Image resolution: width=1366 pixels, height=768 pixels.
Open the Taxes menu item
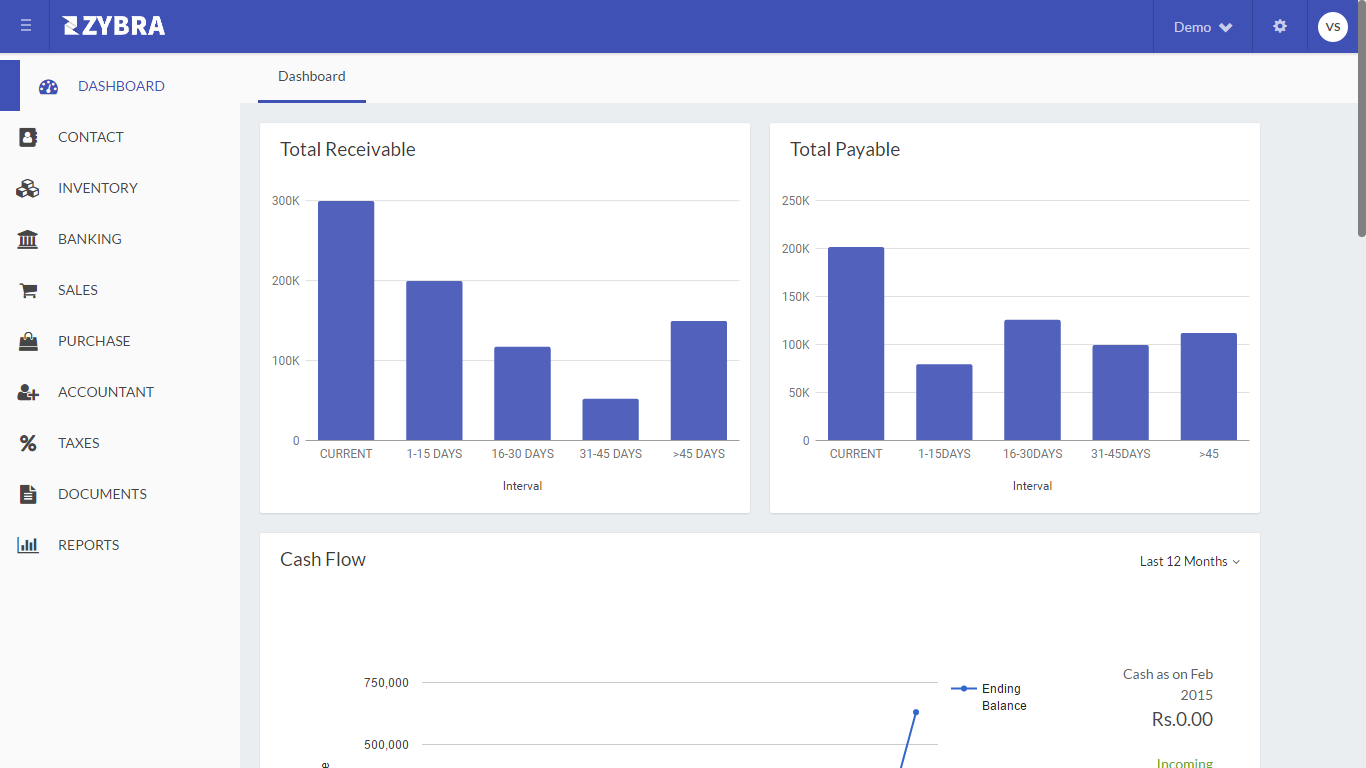[x=79, y=443]
